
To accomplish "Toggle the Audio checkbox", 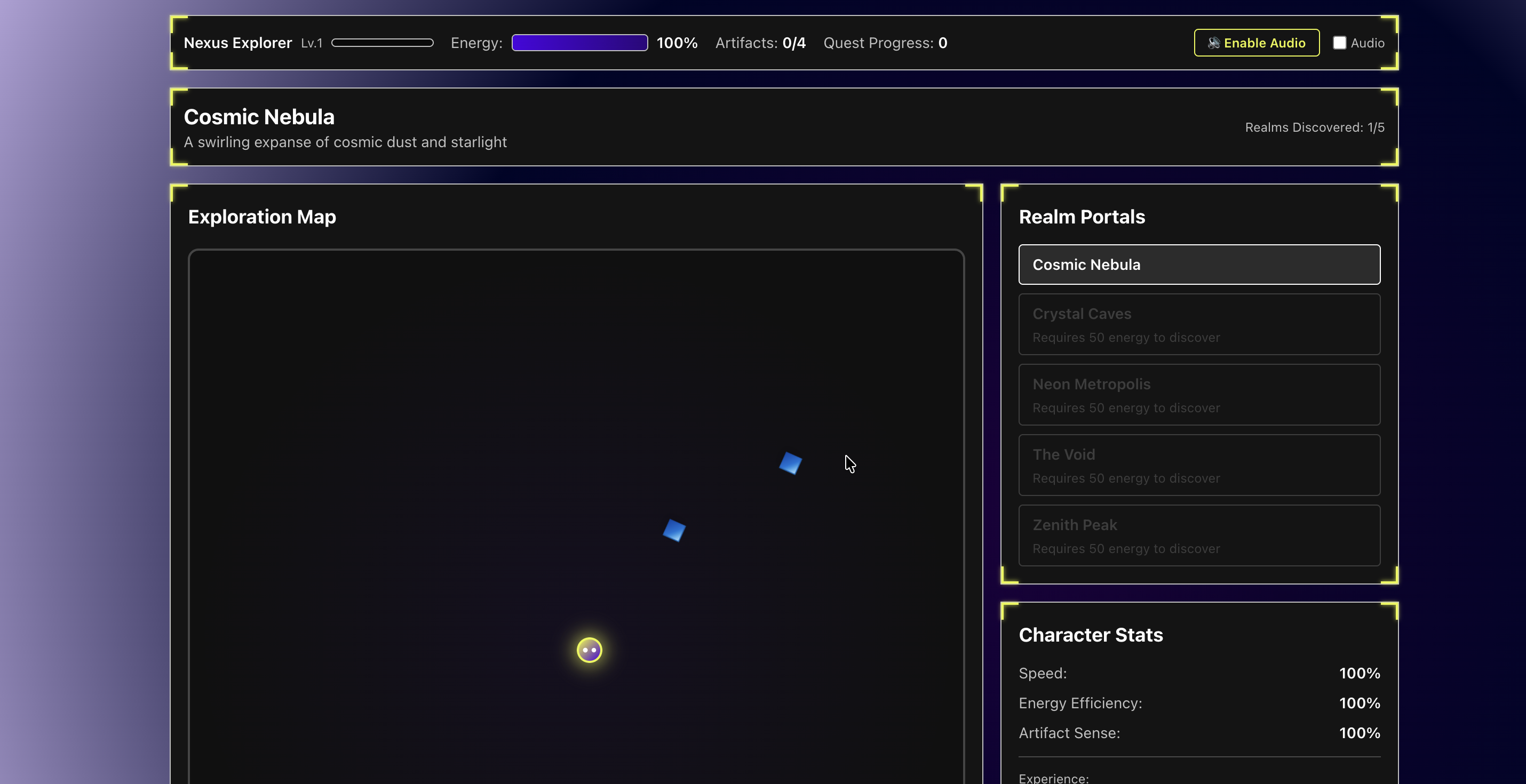I will tap(1339, 43).
